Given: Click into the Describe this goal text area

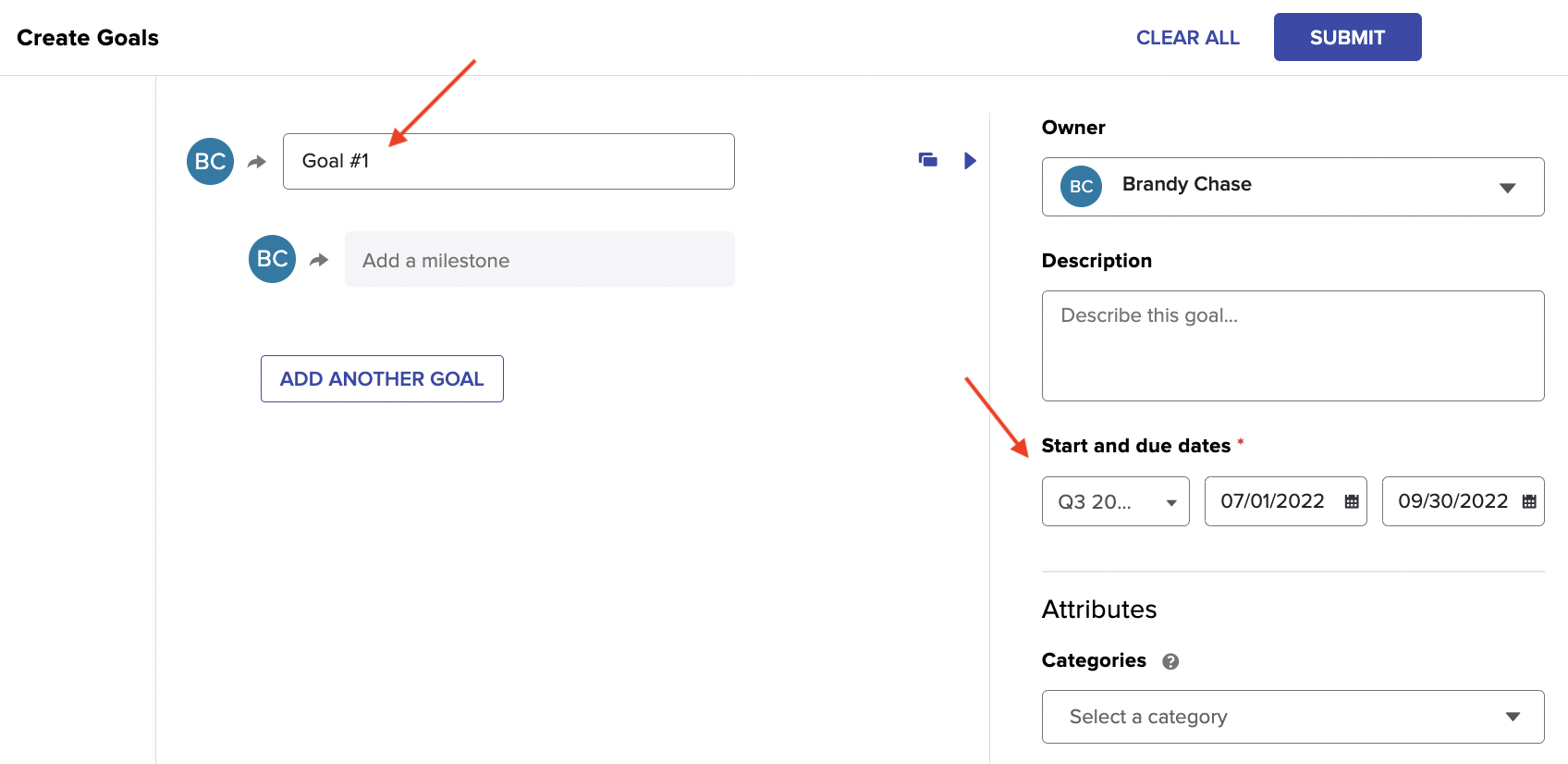Looking at the screenshot, I should (1292, 346).
